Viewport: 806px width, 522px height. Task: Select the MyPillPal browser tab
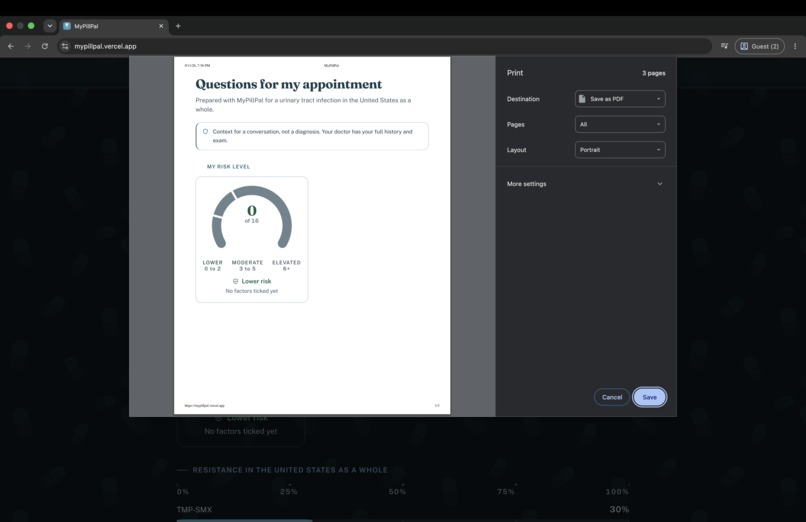tap(114, 26)
